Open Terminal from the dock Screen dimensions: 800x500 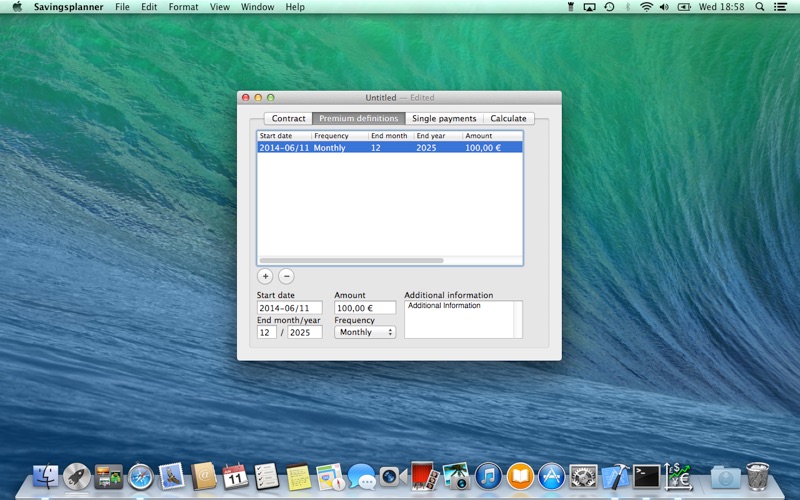(x=646, y=477)
